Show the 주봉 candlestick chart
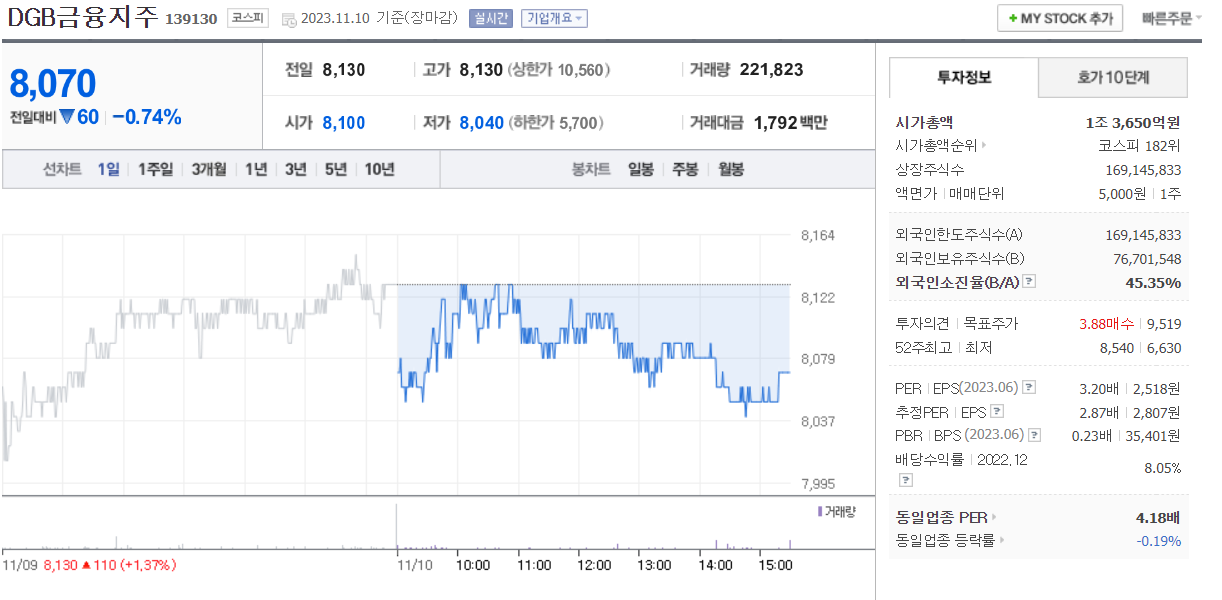 tap(685, 169)
